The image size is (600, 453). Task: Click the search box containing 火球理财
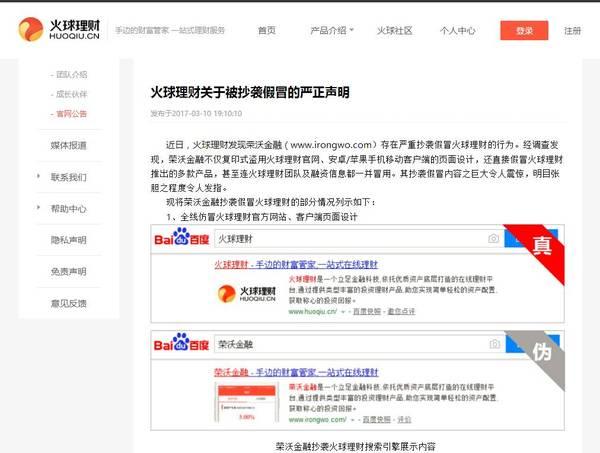(358, 239)
